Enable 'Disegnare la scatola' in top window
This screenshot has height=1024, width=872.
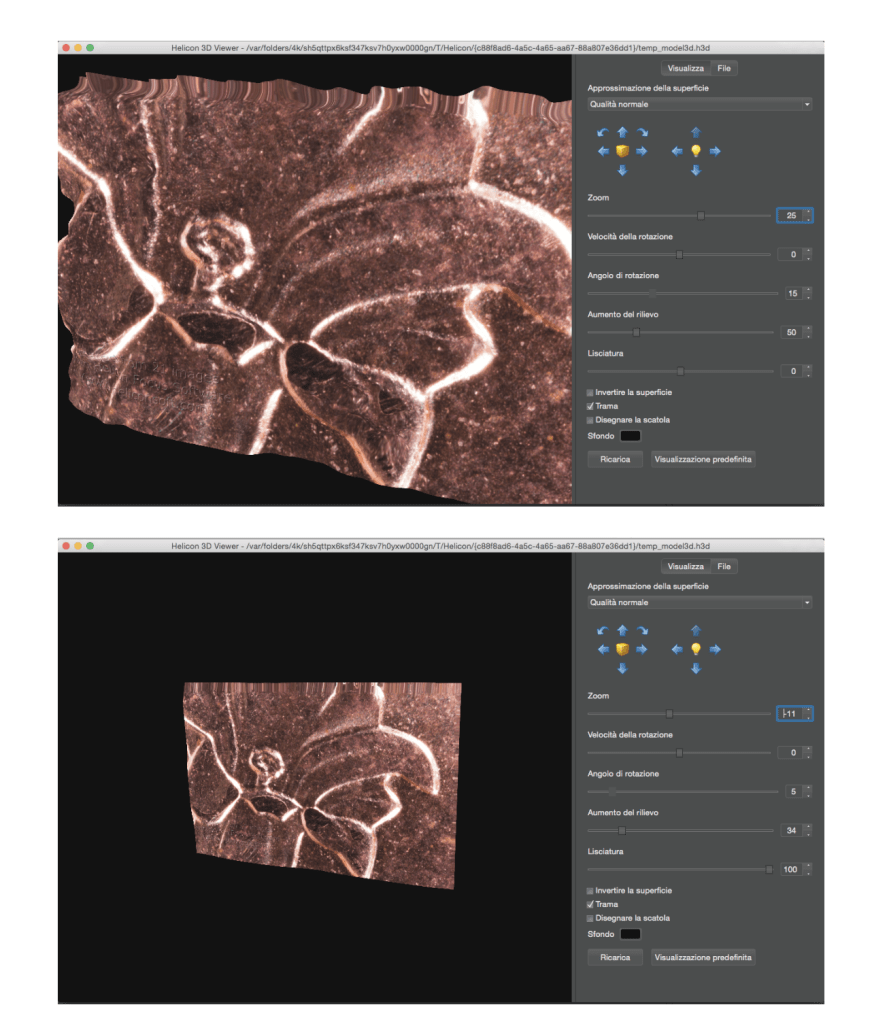[x=591, y=420]
